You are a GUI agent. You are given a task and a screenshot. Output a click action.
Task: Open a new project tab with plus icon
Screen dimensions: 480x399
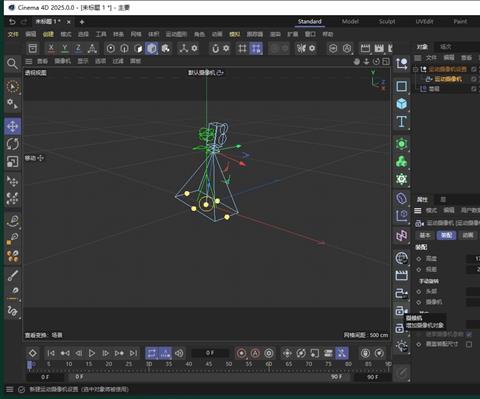pos(82,22)
